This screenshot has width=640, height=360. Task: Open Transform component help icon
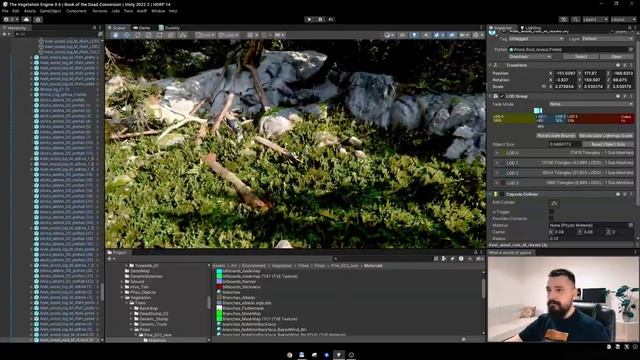point(618,65)
